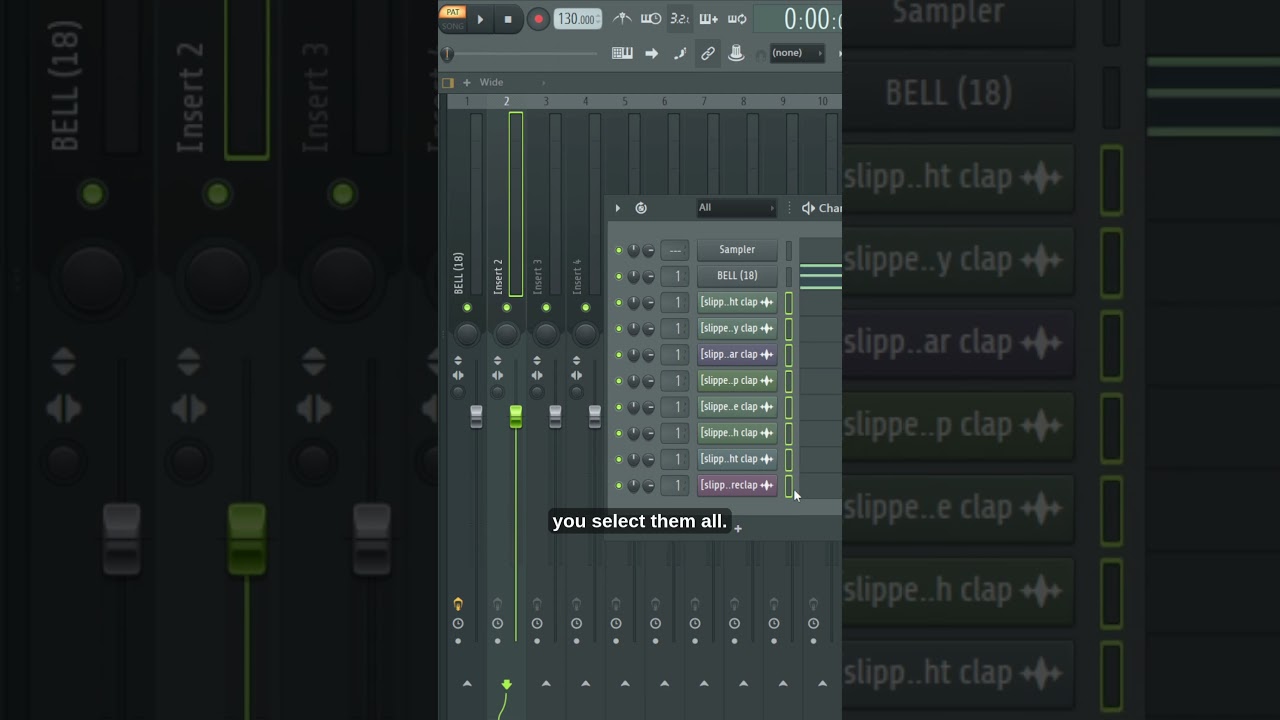This screenshot has height=720, width=1280.
Task: Click the step editing arrow icon
Action: click(x=651, y=54)
